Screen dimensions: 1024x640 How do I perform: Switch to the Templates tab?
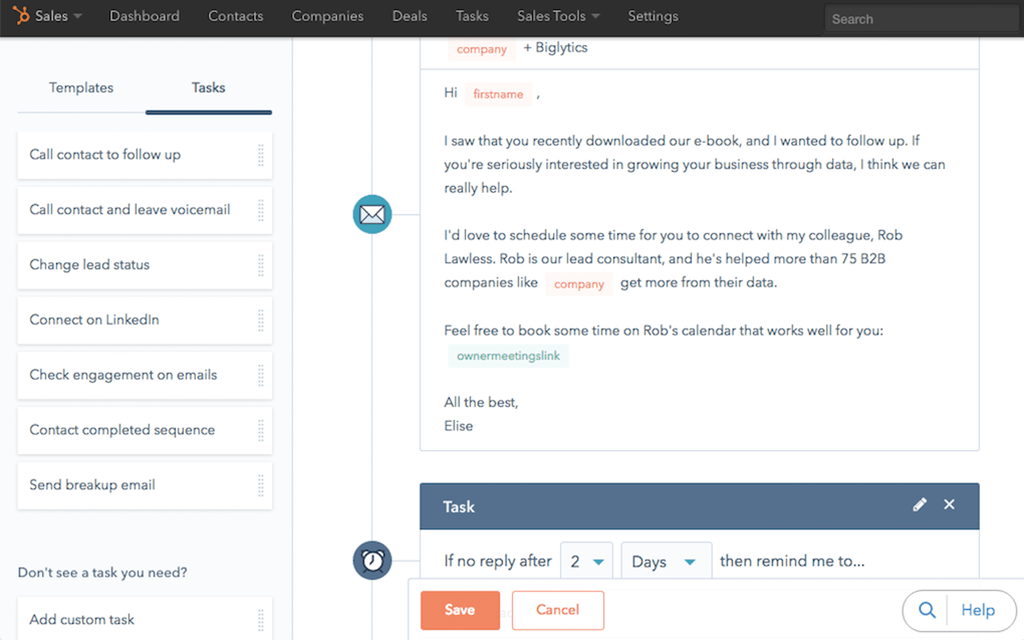click(81, 88)
